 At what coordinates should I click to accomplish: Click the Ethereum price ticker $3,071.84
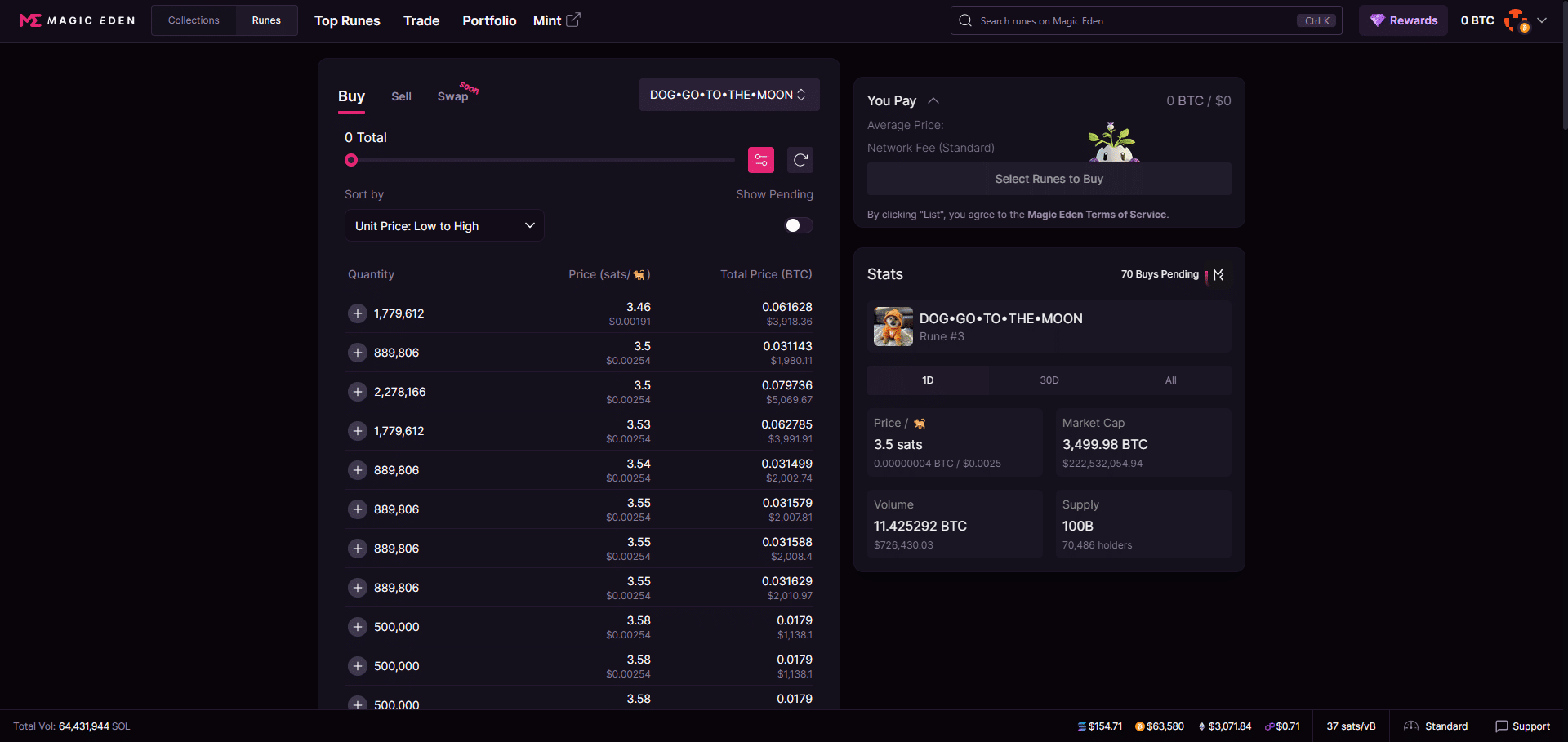click(x=1225, y=726)
